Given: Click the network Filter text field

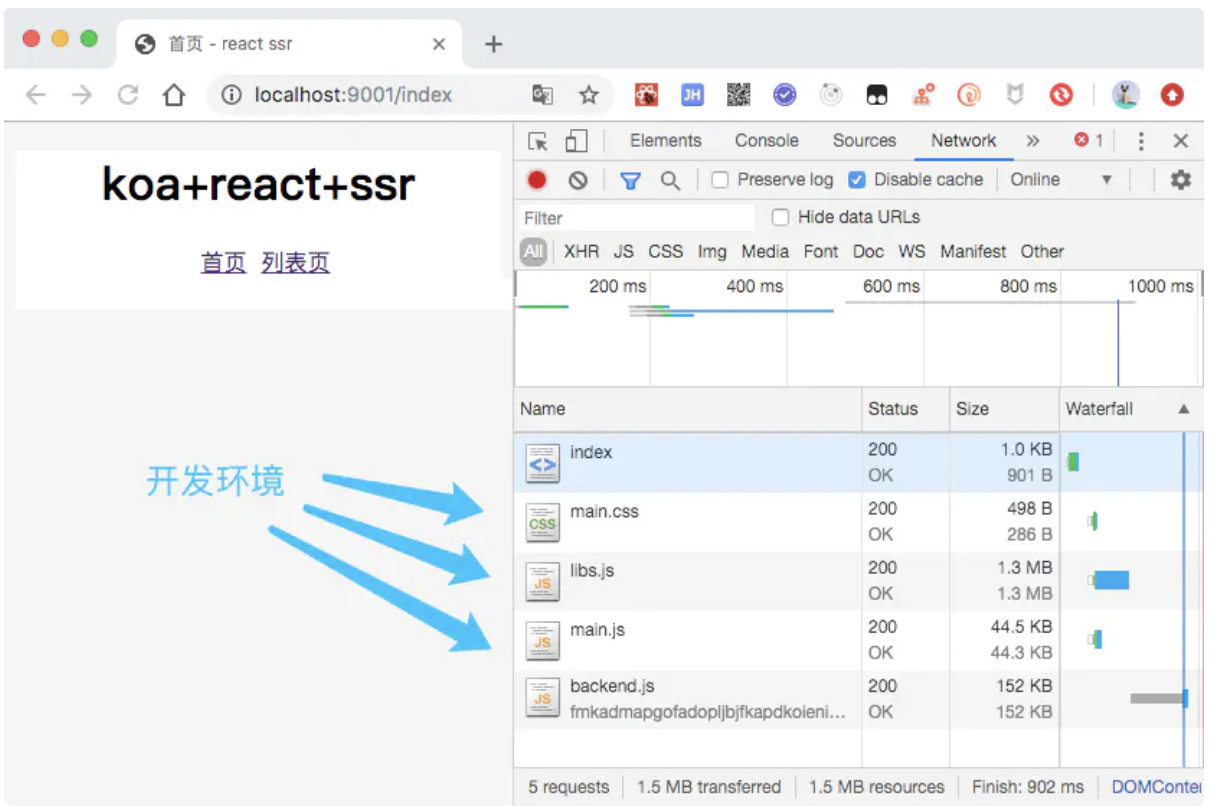Looking at the screenshot, I should (x=636, y=218).
